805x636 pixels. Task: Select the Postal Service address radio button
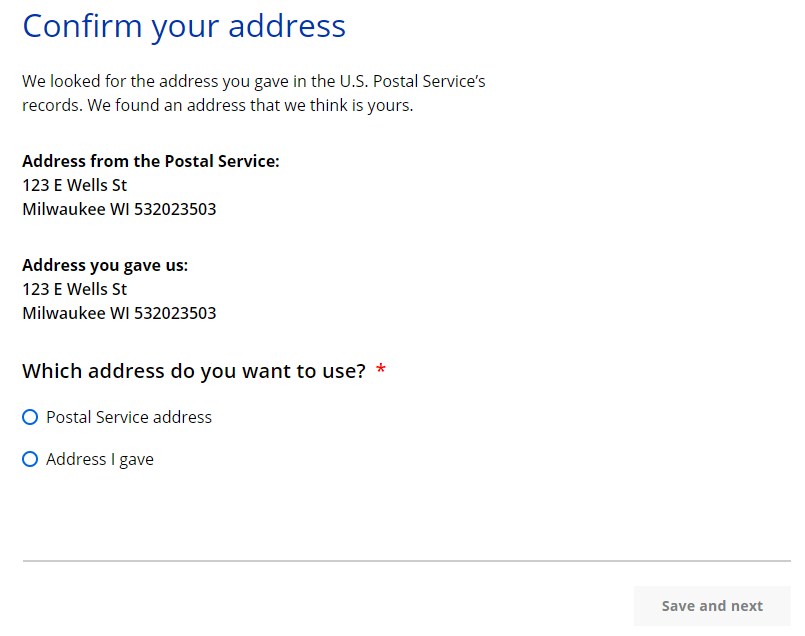point(30,417)
